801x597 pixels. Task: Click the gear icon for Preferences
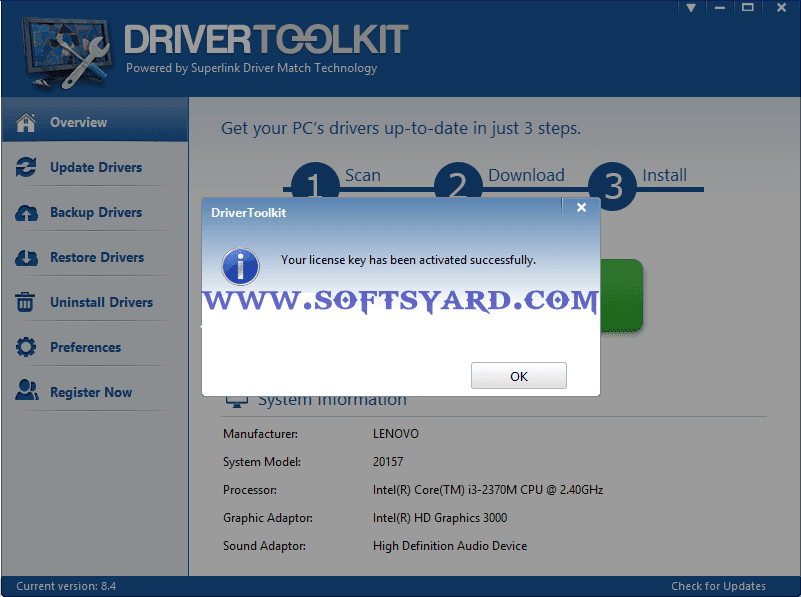click(x=26, y=347)
